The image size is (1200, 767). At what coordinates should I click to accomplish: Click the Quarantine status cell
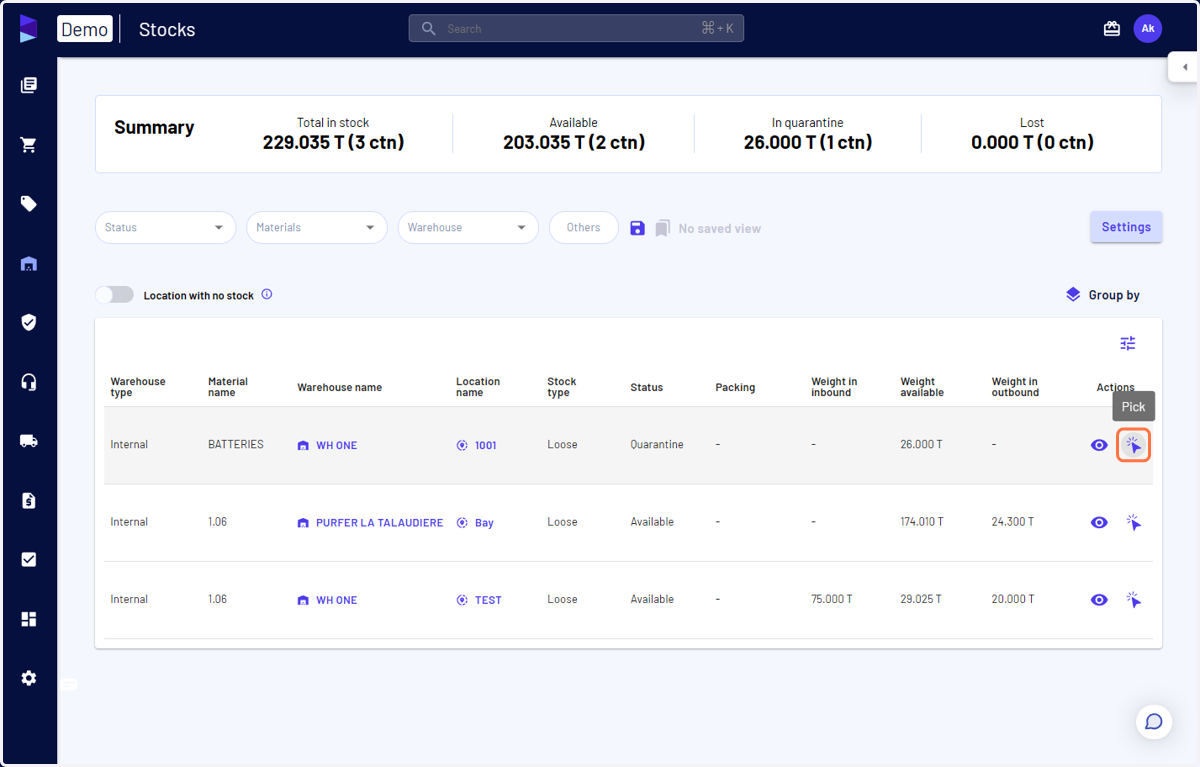tap(657, 445)
